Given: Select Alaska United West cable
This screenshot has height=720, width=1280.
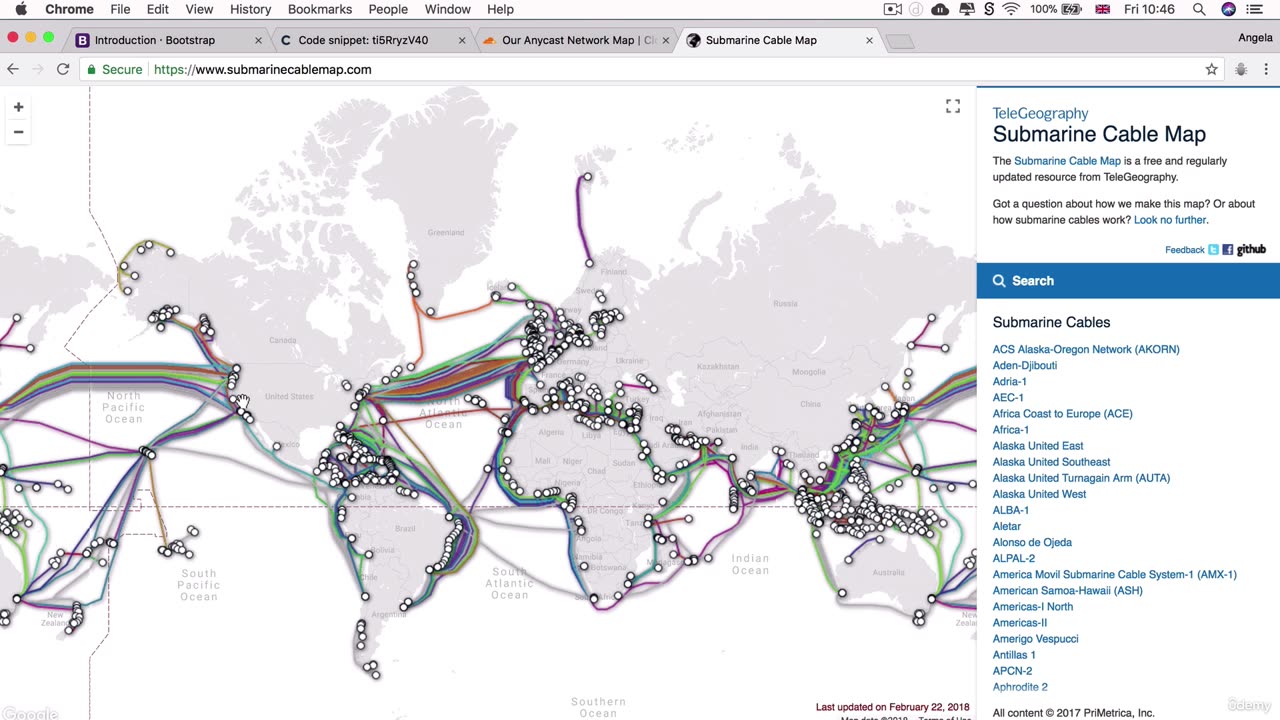Looking at the screenshot, I should (x=1039, y=494).
